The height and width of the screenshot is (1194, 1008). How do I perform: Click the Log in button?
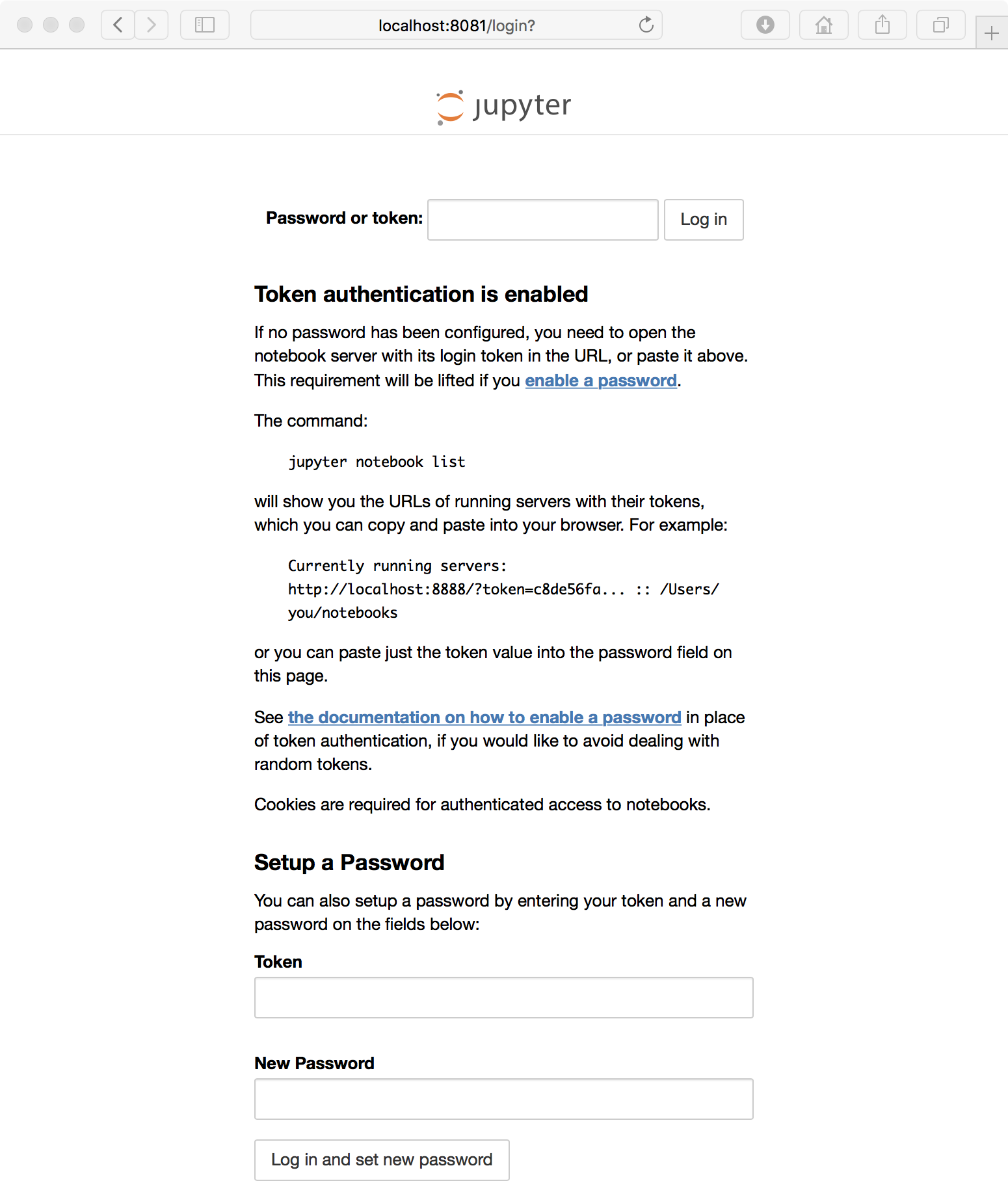(x=703, y=220)
